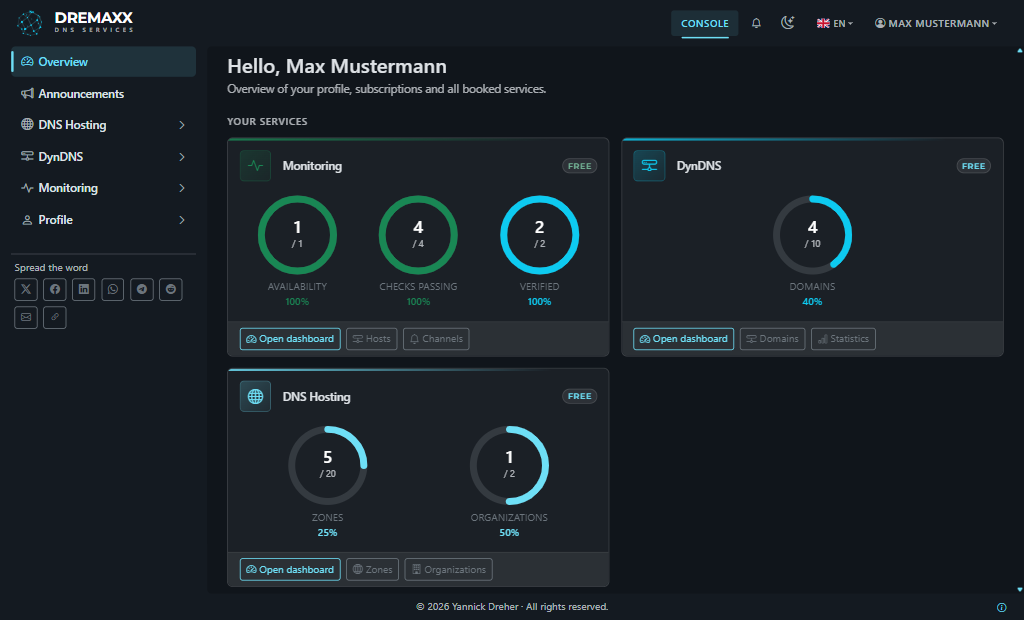The height and width of the screenshot is (620, 1024).
Task: Click the DynDNS '40%' value
Action: pyautogui.click(x=812, y=302)
